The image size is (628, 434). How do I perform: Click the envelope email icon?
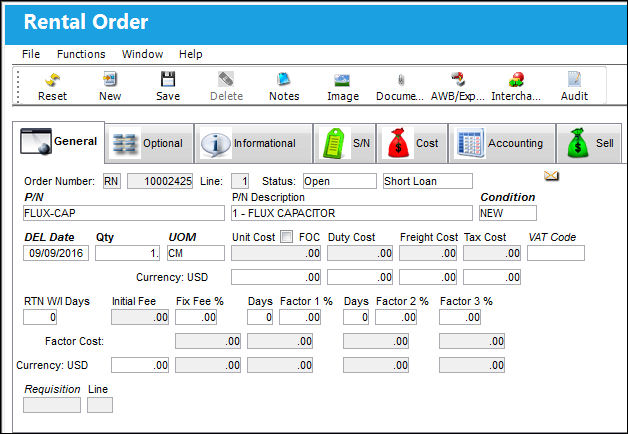click(x=551, y=175)
